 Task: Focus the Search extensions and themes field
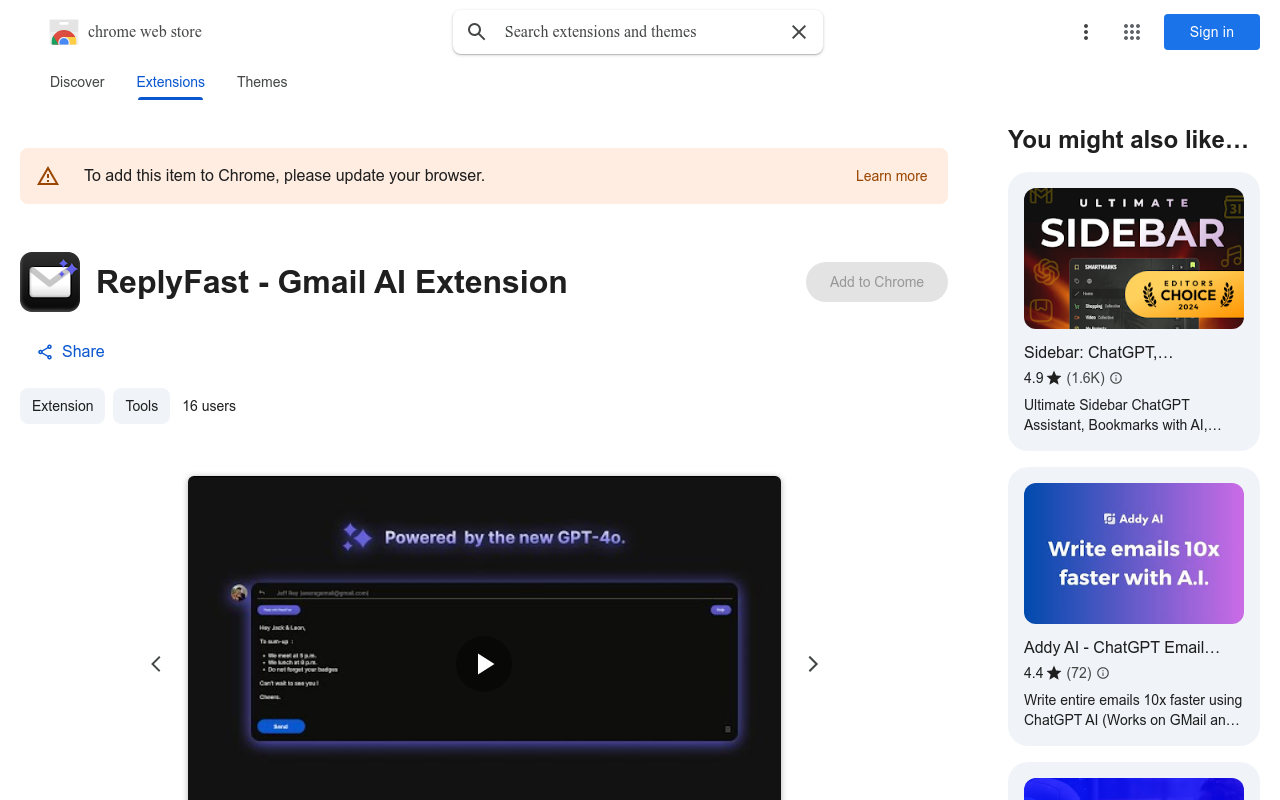point(638,32)
